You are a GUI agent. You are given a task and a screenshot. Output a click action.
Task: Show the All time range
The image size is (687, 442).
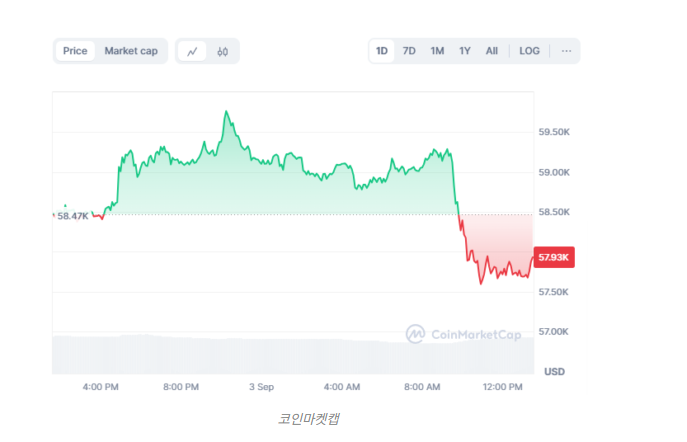[x=492, y=51]
